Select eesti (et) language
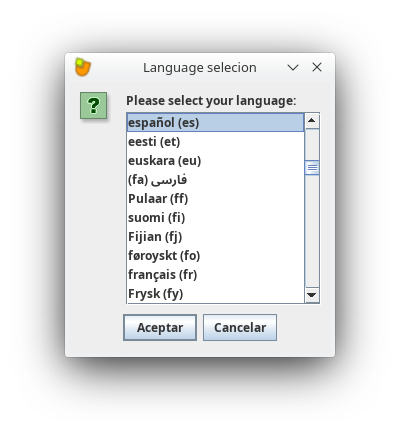This screenshot has height=434, width=400. pos(215,142)
